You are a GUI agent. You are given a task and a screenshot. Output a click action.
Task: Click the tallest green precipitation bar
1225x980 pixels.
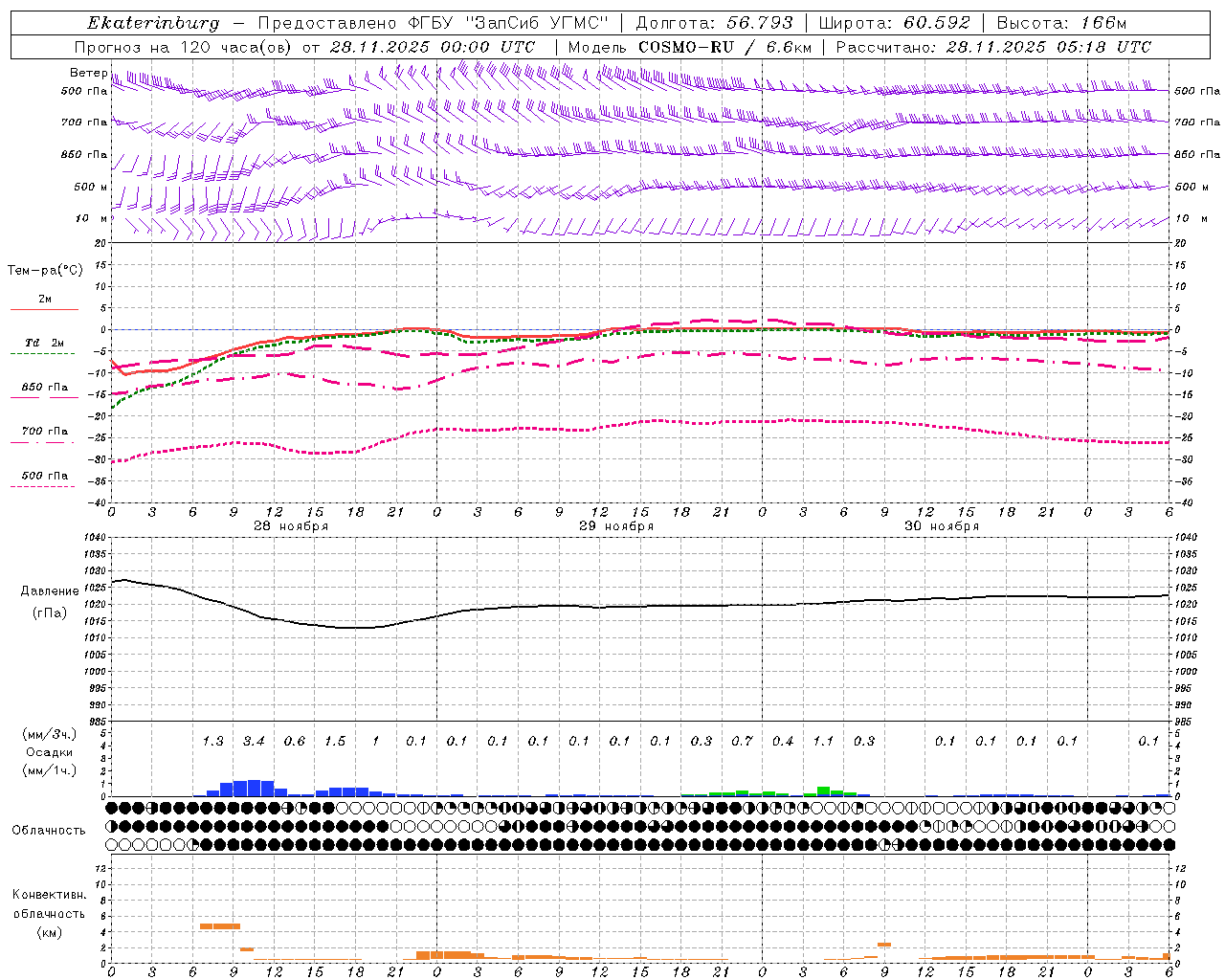[x=823, y=791]
